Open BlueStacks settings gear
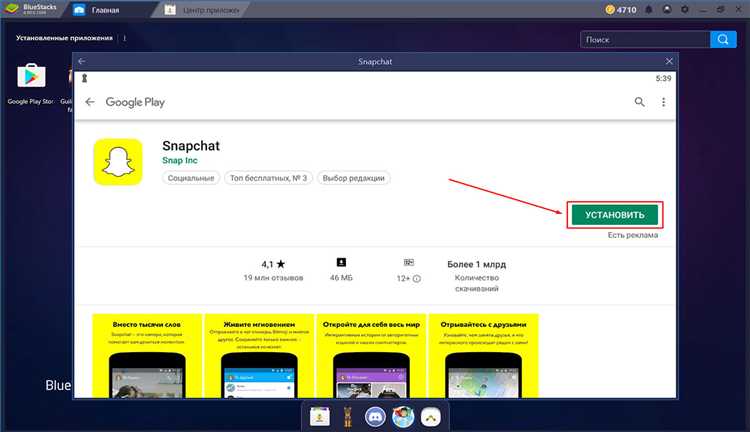The image size is (750, 432). coord(685,10)
